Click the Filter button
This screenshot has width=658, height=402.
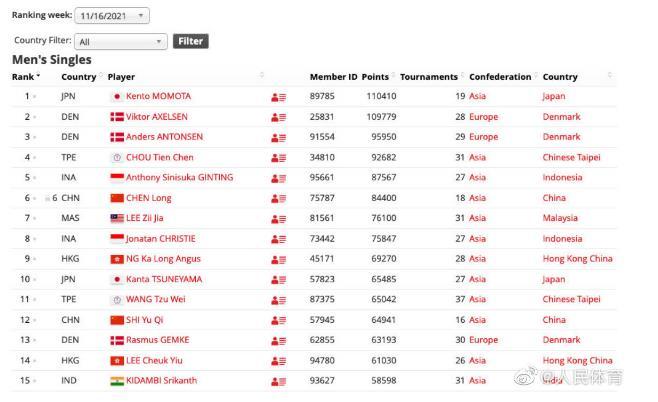191,41
